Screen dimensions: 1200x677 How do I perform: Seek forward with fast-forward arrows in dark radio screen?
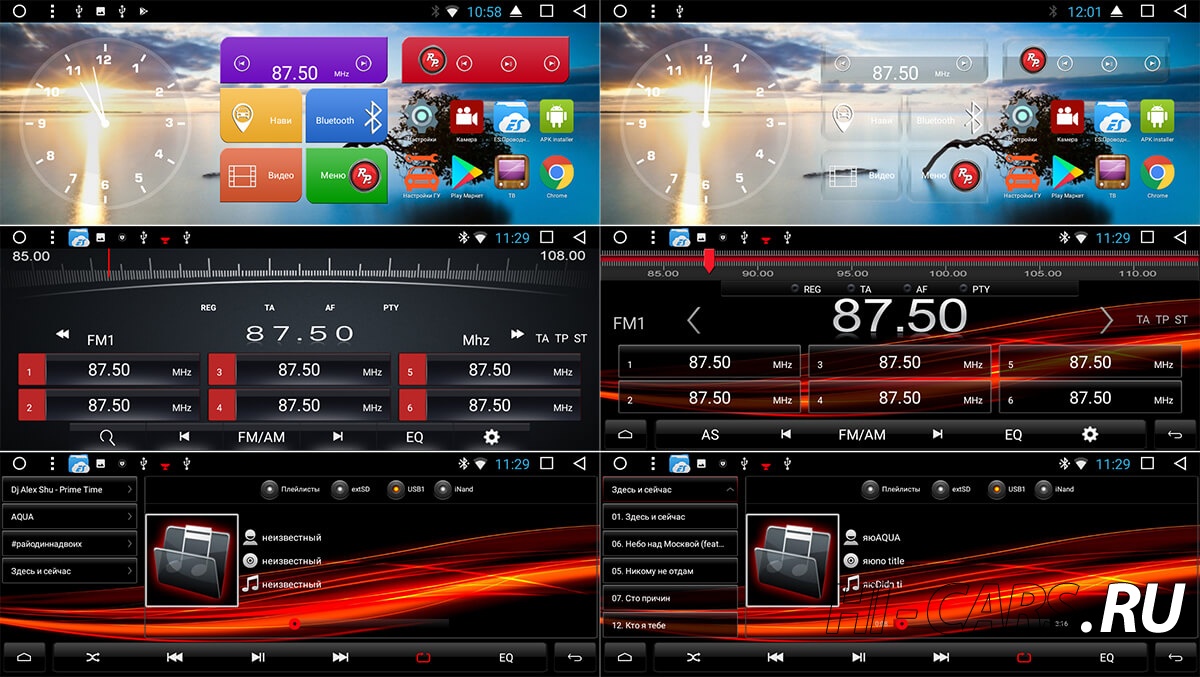pyautogui.click(x=517, y=334)
